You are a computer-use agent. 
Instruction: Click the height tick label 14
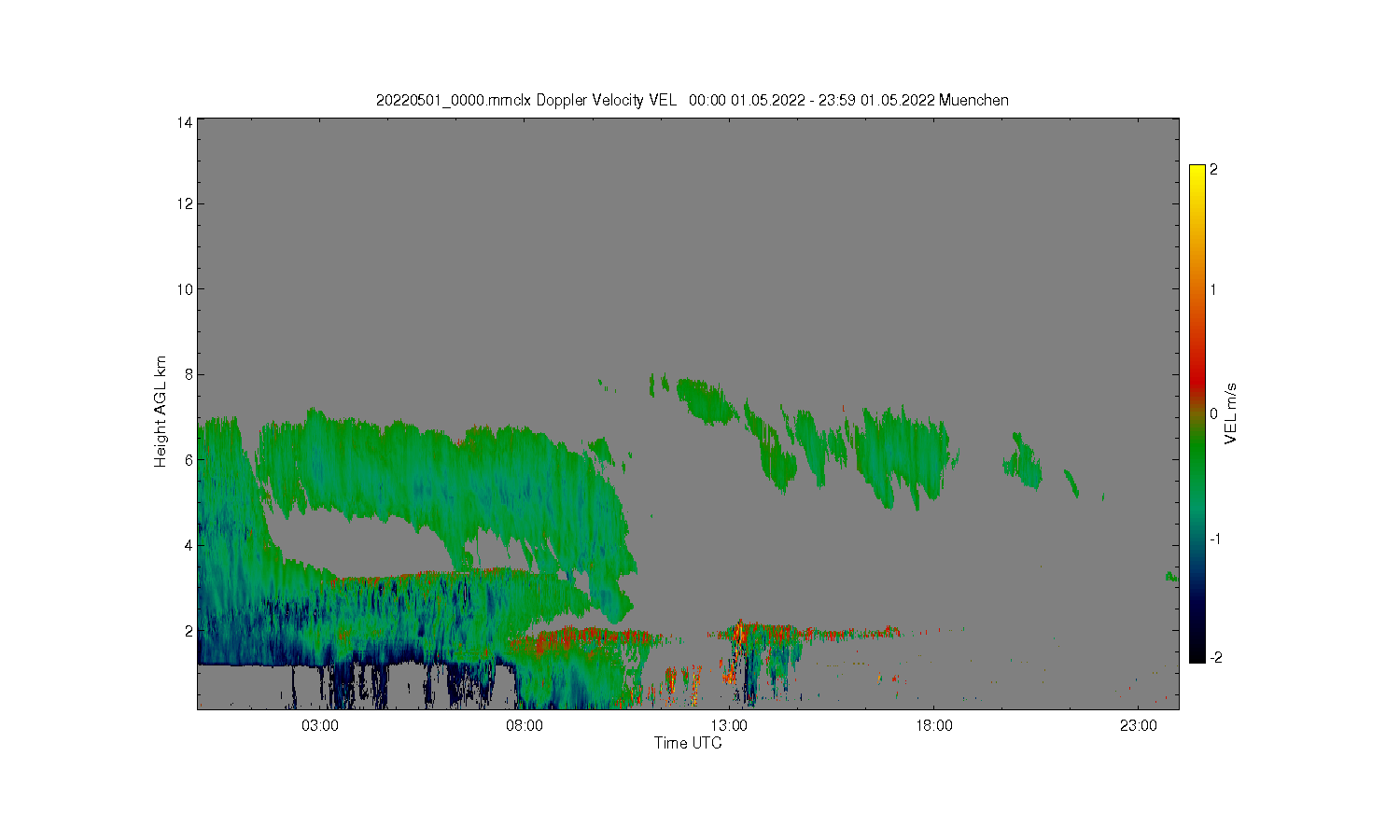185,122
